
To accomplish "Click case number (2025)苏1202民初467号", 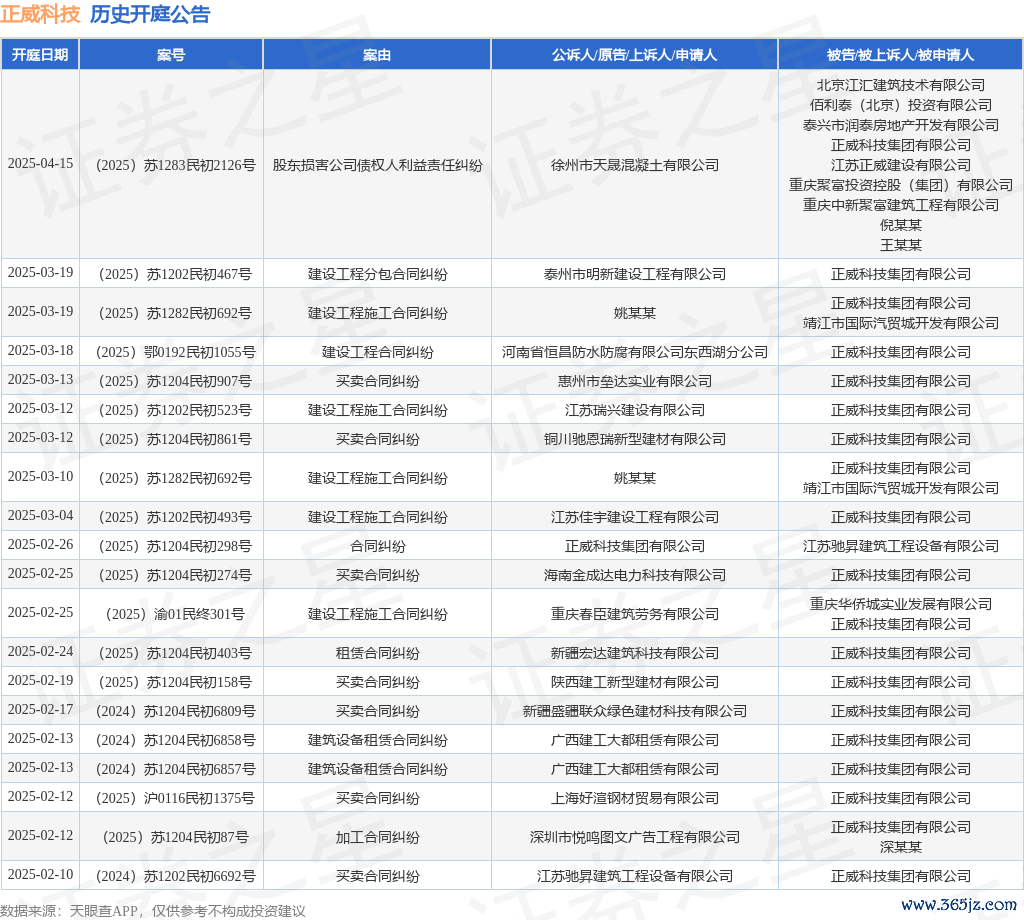I will point(176,274).
